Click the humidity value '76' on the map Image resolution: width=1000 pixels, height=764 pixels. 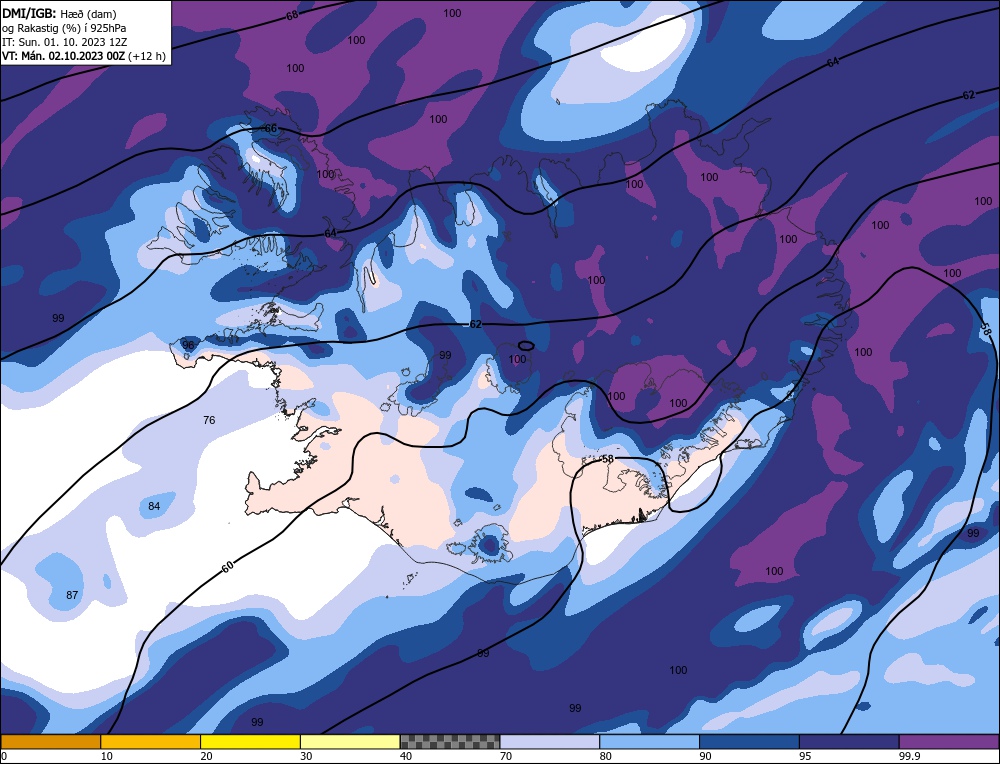coord(209,420)
